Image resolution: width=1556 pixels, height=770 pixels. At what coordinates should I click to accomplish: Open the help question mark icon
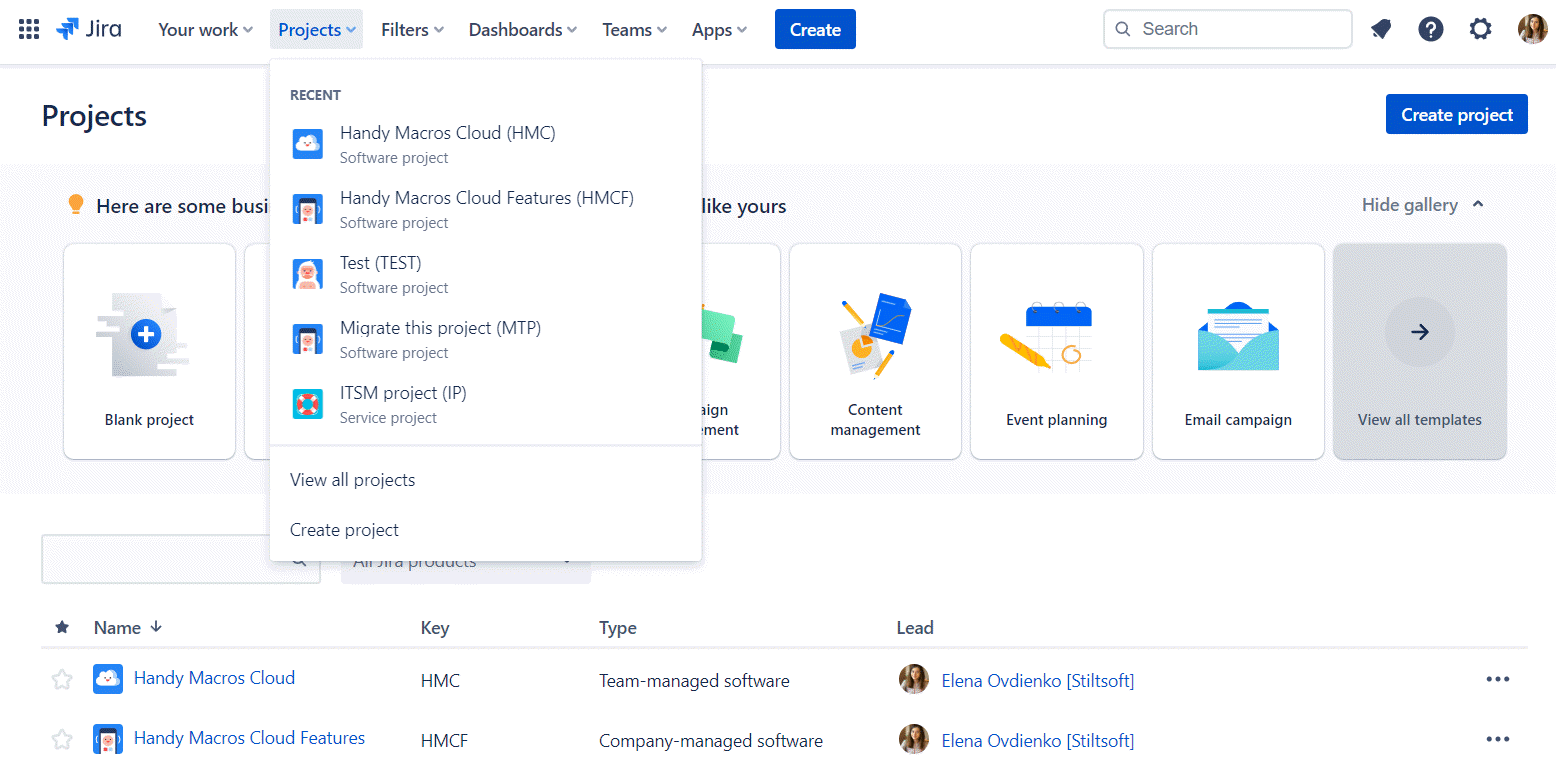pos(1431,29)
